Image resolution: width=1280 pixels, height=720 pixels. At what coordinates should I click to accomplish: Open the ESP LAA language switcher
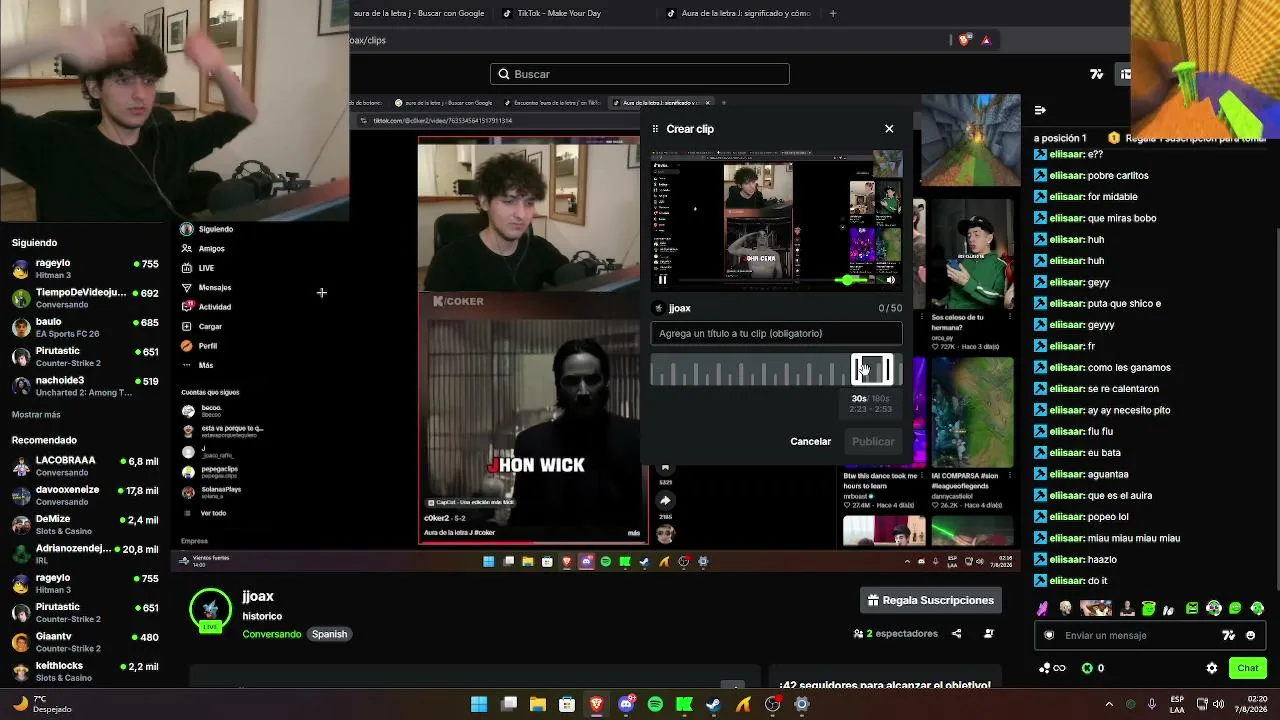click(x=1177, y=704)
